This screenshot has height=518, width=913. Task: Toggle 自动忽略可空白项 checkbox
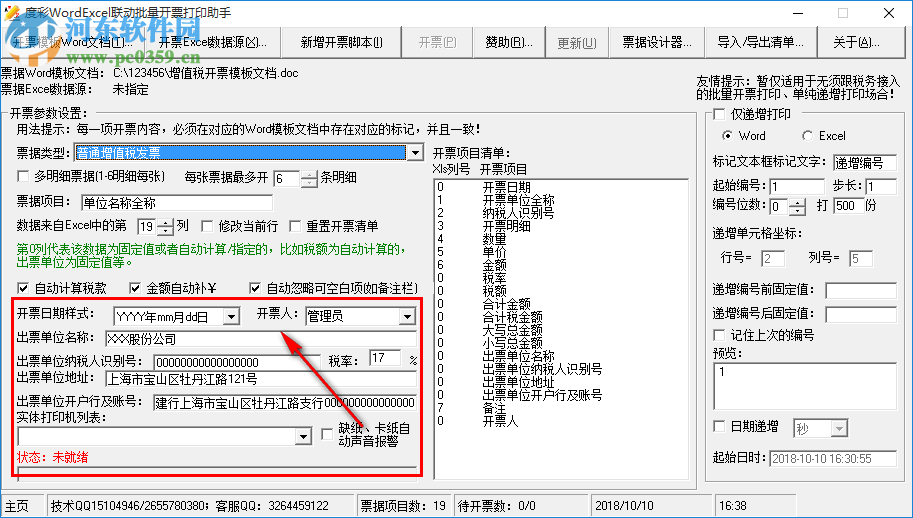(254, 288)
